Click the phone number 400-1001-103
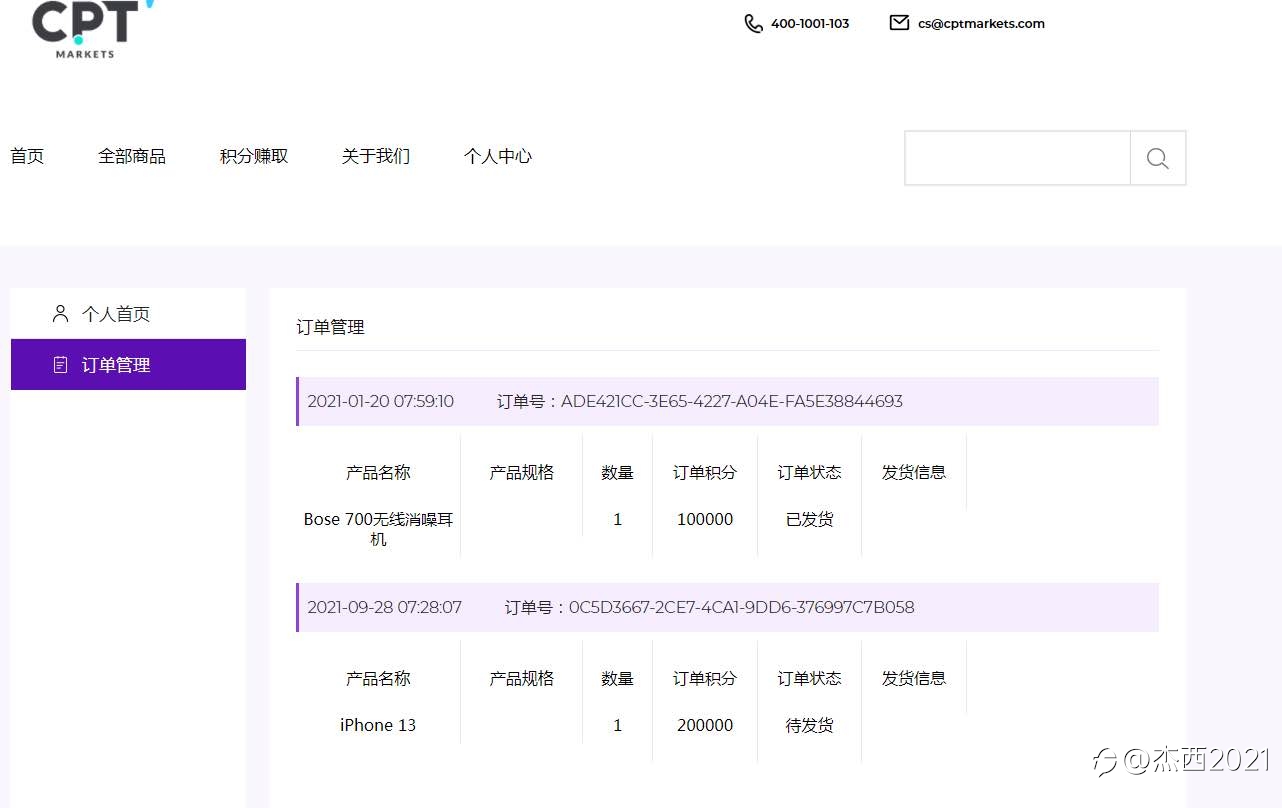The image size is (1282, 808). click(810, 24)
